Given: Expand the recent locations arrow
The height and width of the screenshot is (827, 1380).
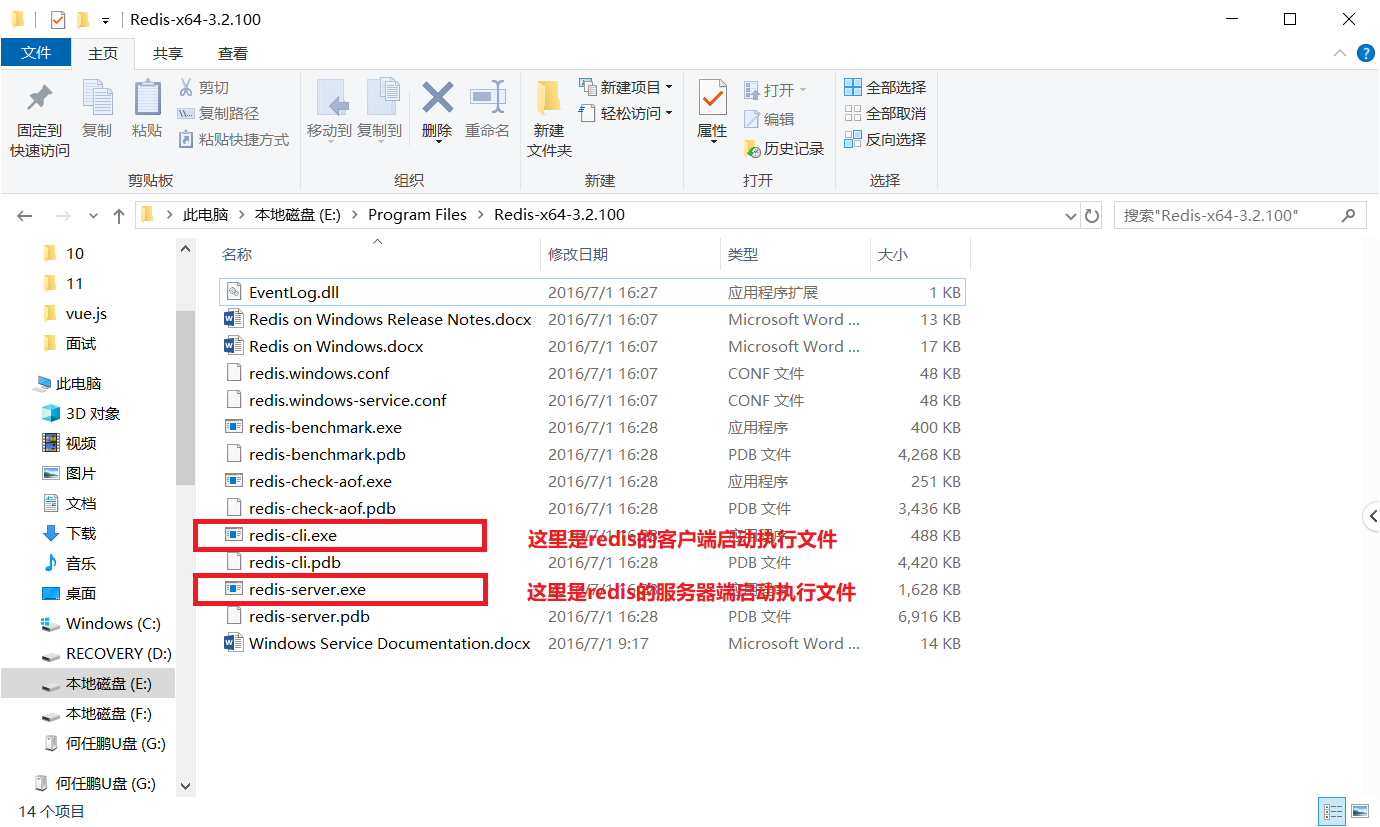Looking at the screenshot, I should [x=94, y=215].
